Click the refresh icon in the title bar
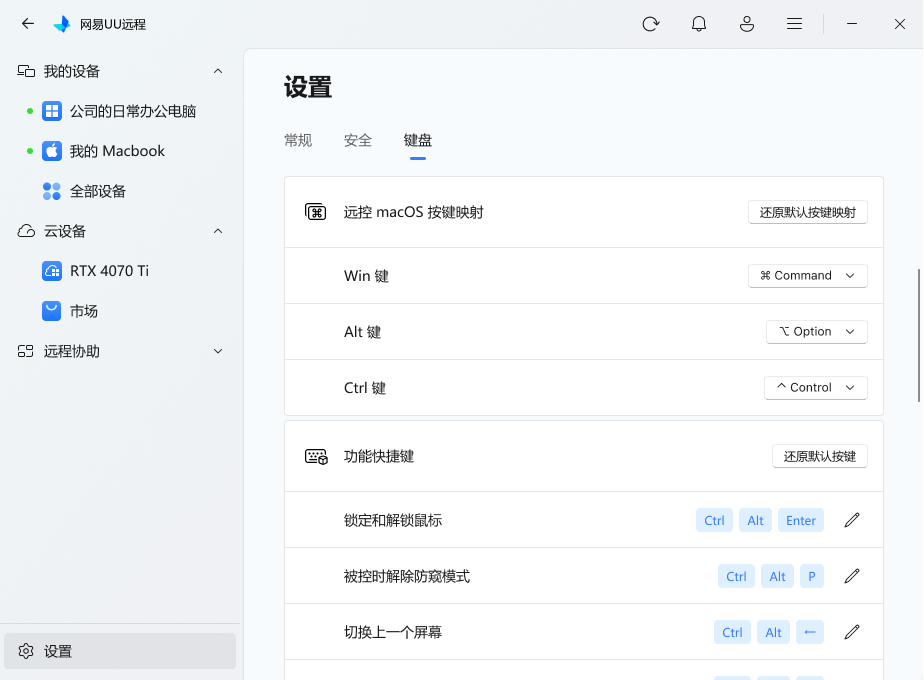 coord(651,24)
